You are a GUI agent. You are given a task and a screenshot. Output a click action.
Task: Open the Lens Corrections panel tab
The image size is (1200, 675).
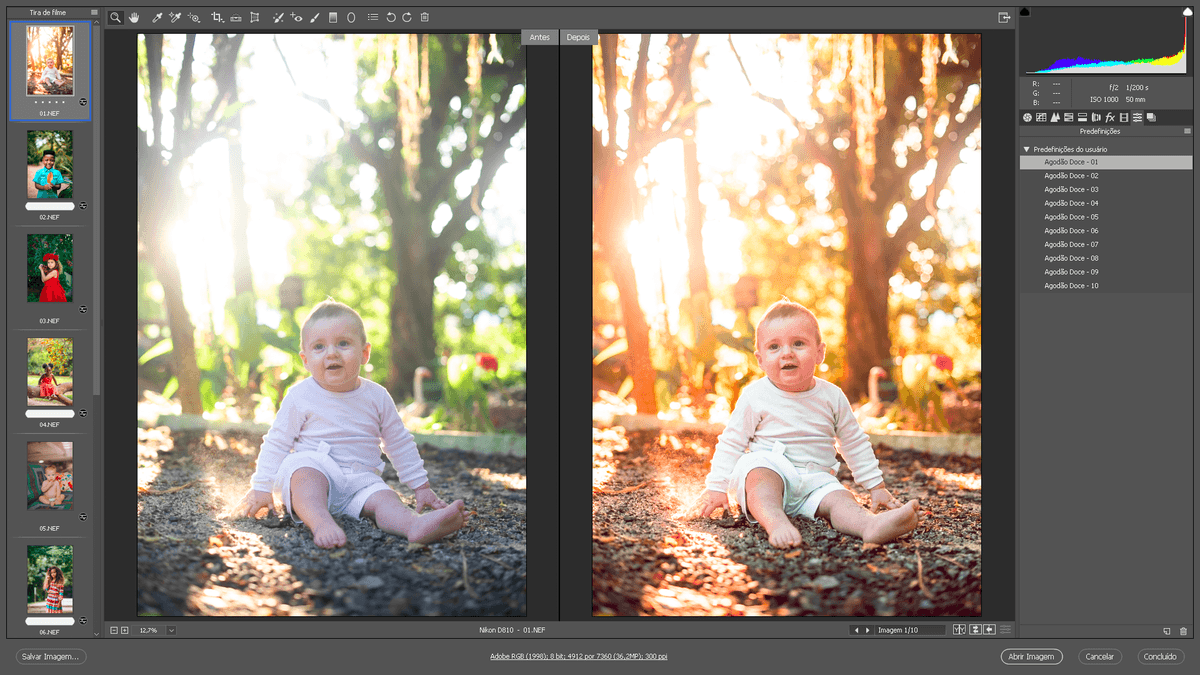1096,117
